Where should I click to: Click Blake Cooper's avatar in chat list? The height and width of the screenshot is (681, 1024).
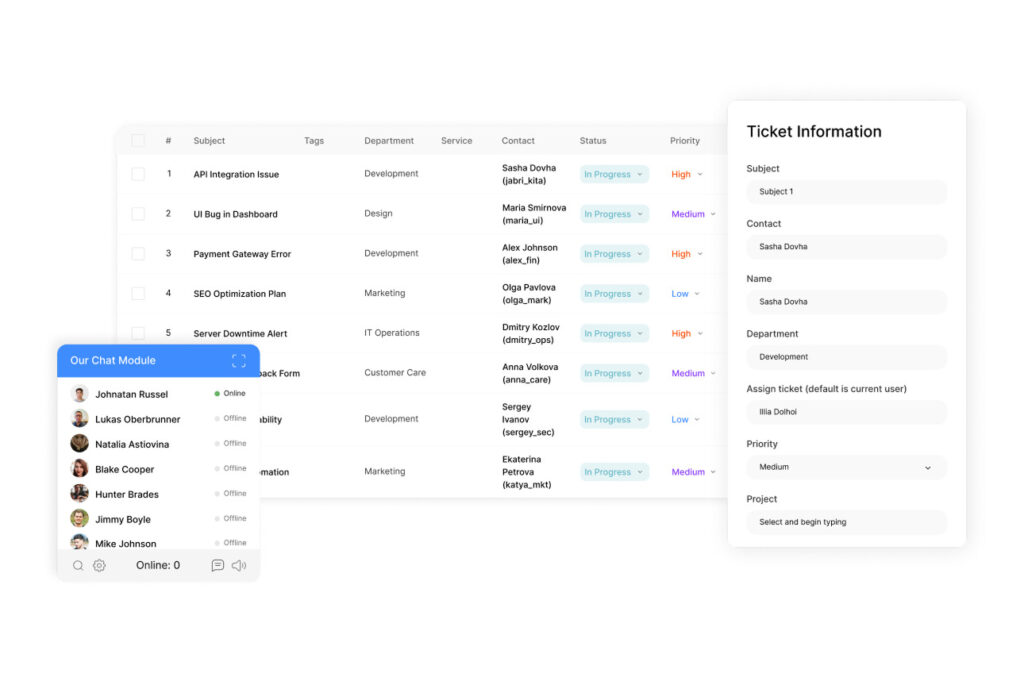pyautogui.click(x=79, y=469)
